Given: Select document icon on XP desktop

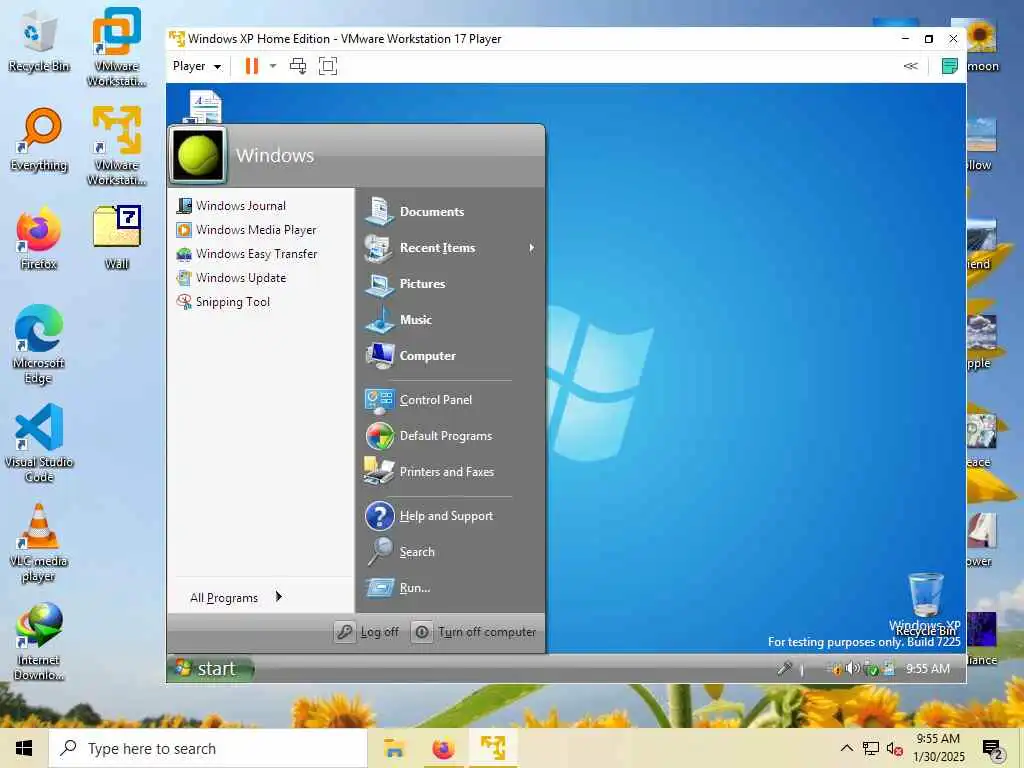Looking at the screenshot, I should tap(204, 106).
